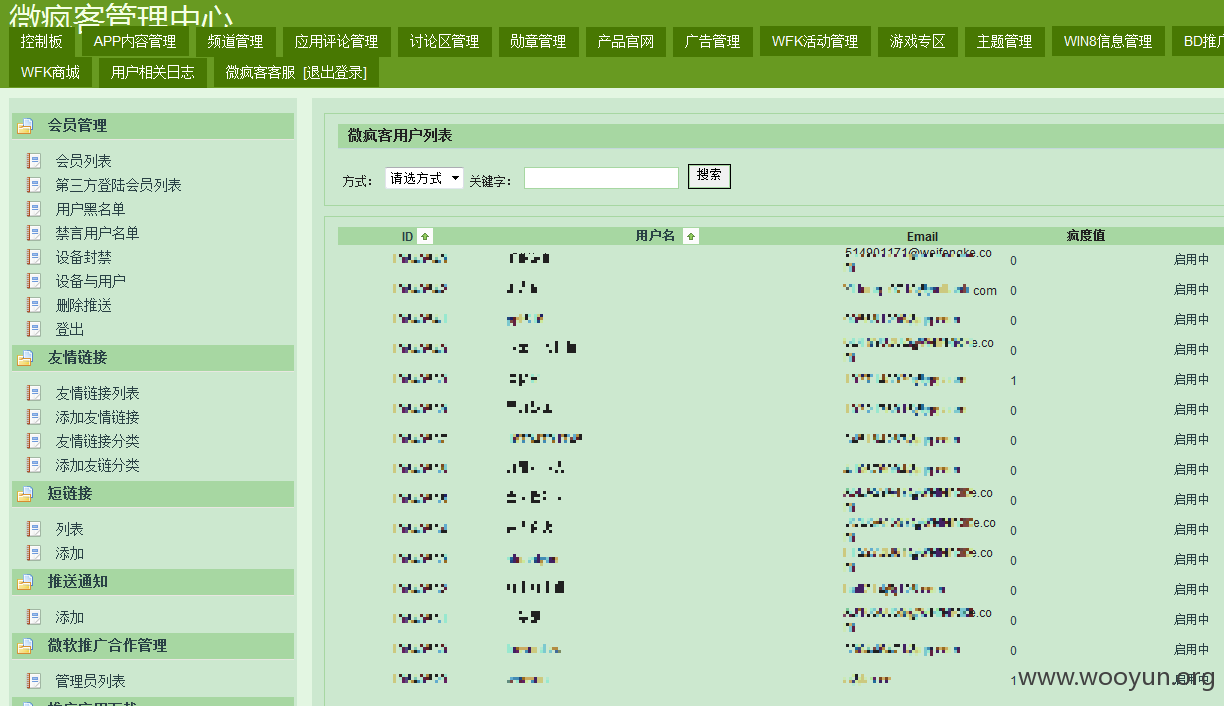Screen dimensions: 1224x706
Task: Click the 退出登录 link
Action: (x=335, y=72)
